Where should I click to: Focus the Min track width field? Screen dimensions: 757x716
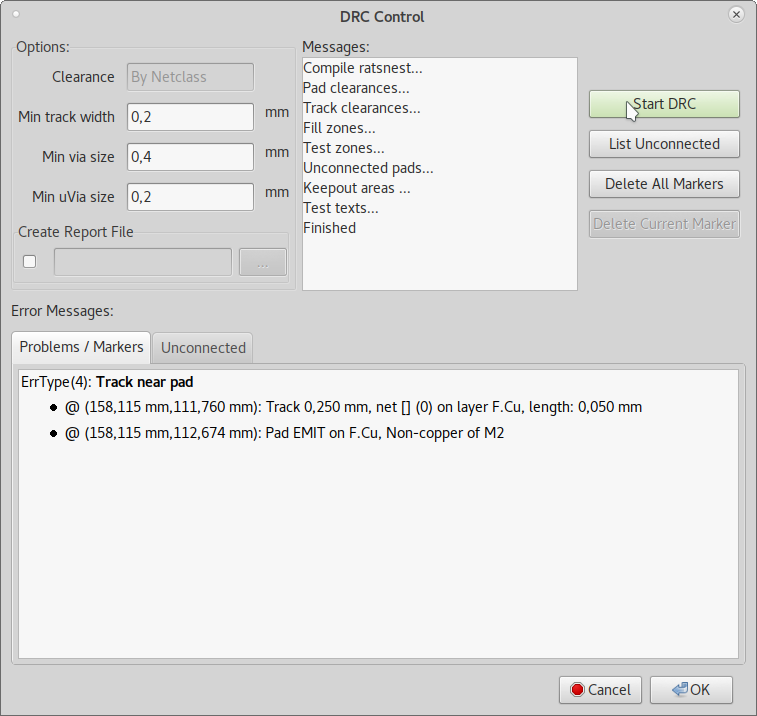tap(190, 117)
